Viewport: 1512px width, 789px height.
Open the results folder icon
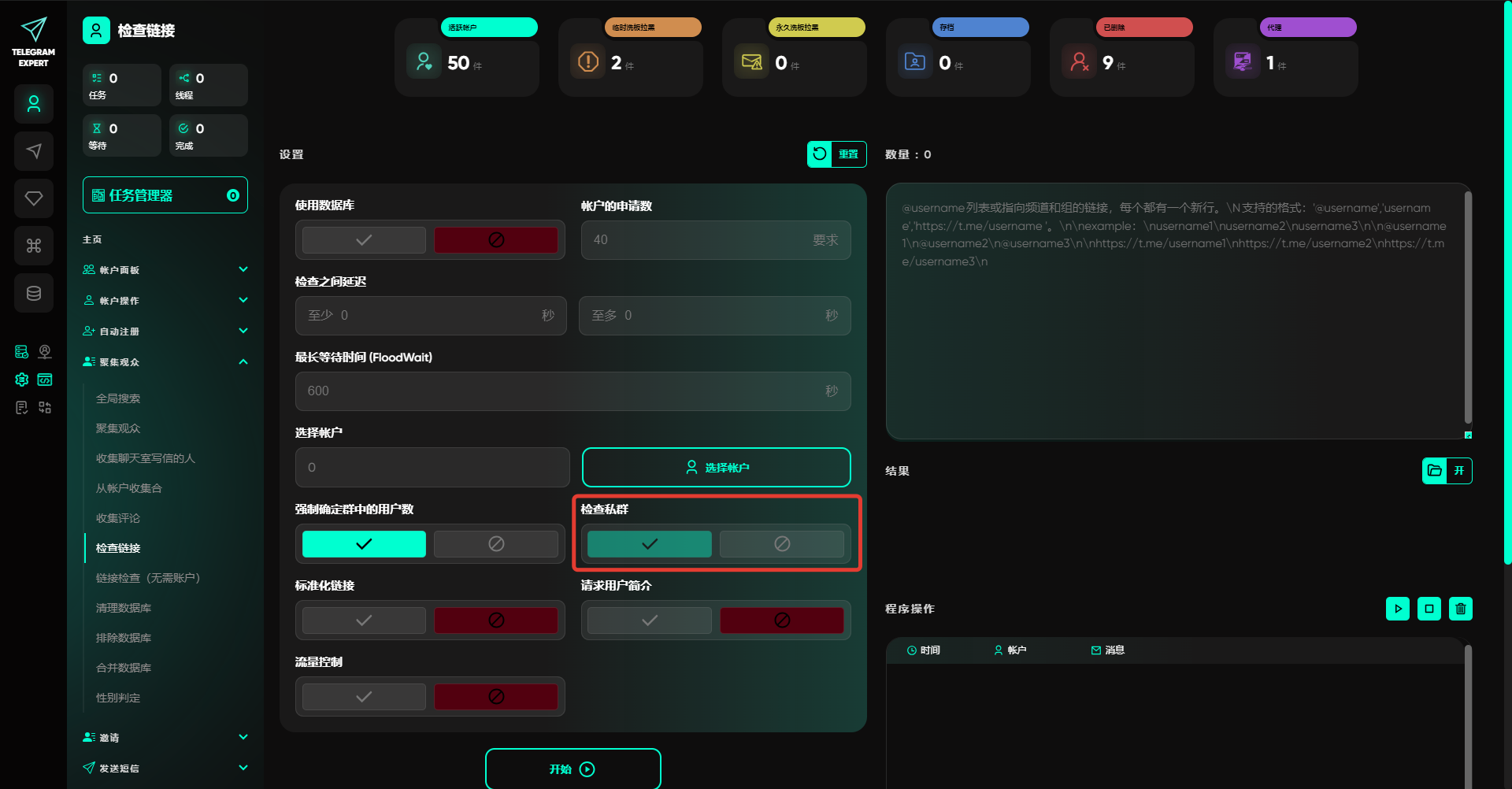pos(1435,471)
